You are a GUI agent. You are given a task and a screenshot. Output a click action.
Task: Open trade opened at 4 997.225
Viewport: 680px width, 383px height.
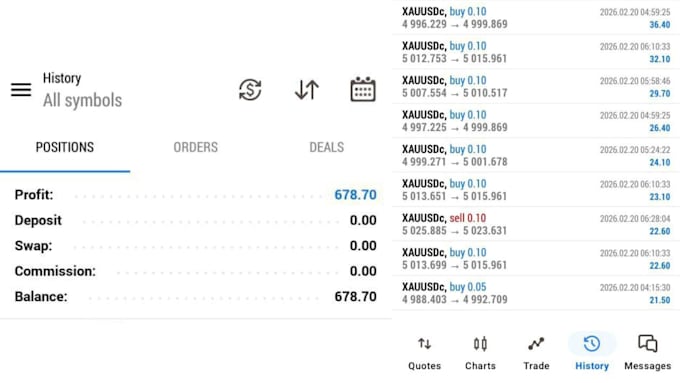[536, 121]
